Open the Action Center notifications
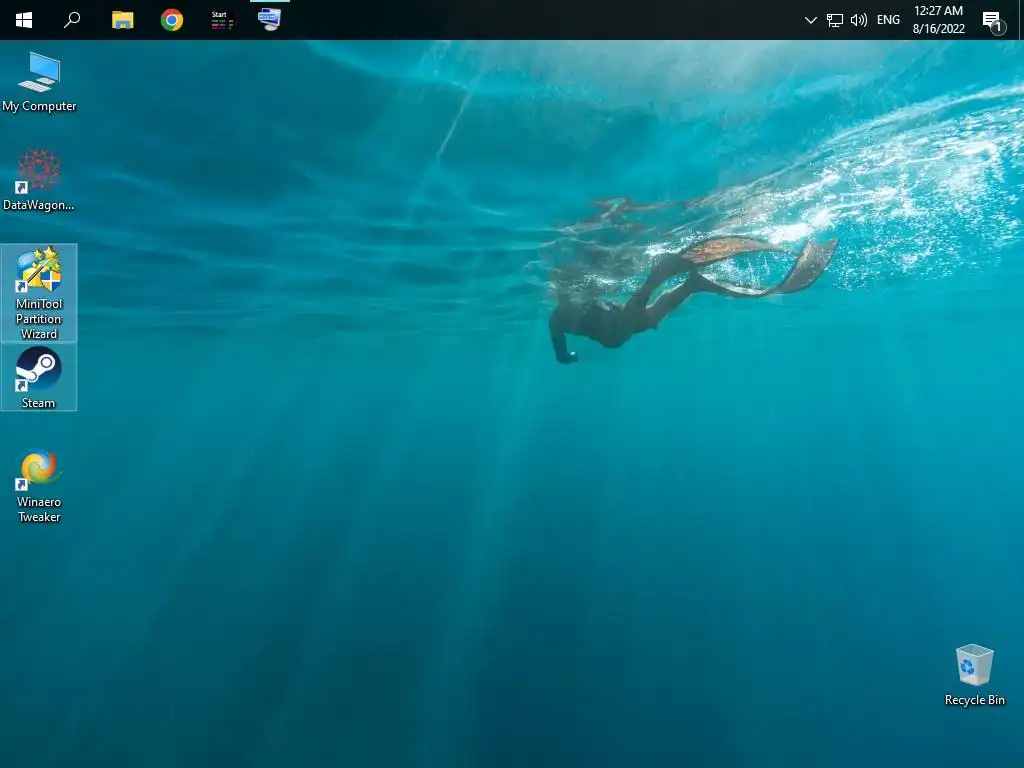 coord(993,22)
